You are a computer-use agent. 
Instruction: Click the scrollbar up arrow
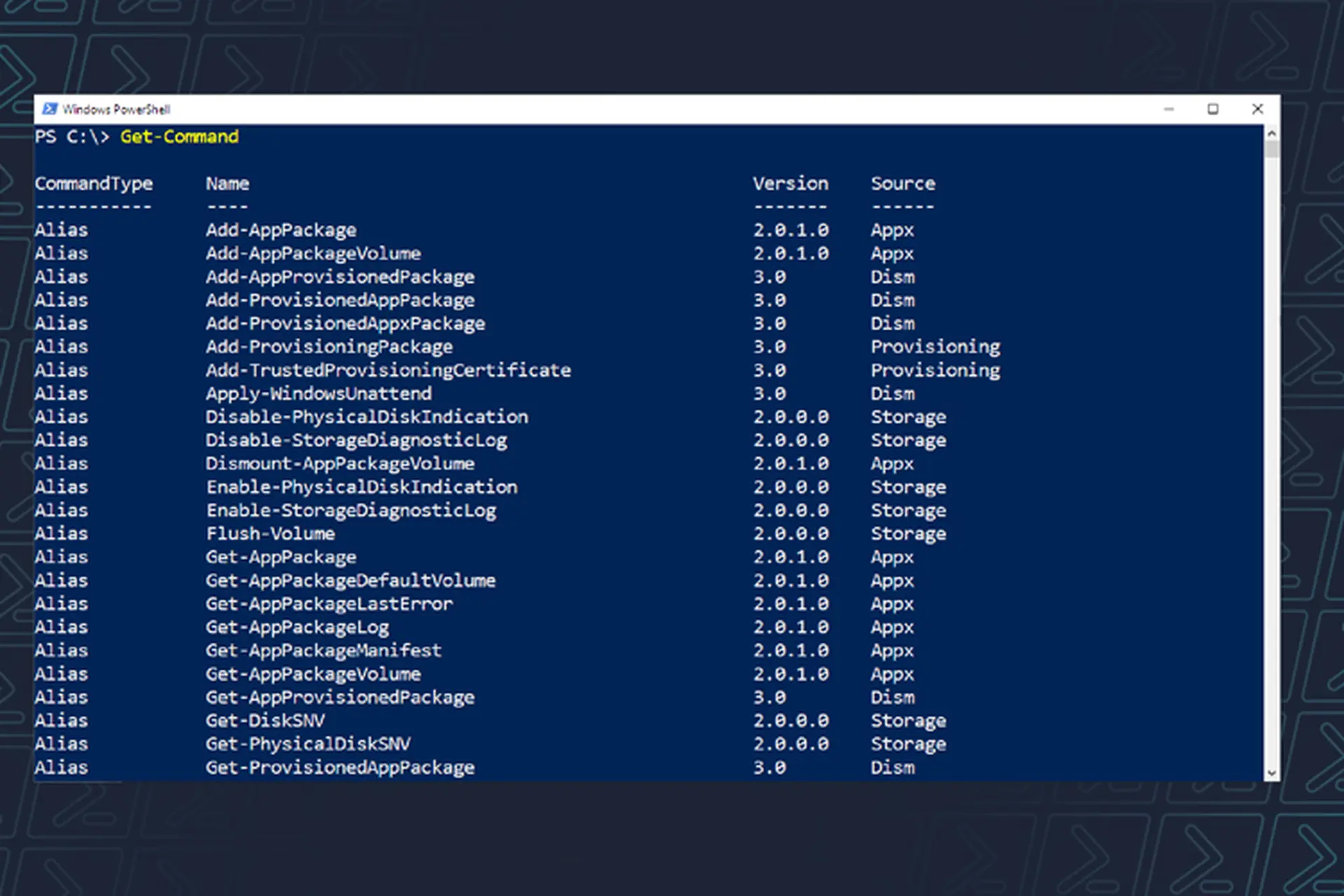[1272, 133]
